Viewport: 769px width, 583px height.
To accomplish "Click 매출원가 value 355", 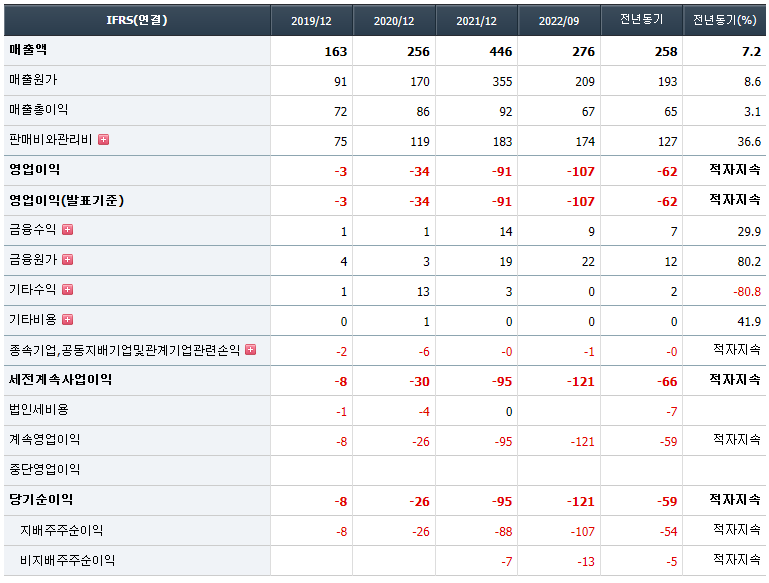I will click(x=502, y=81).
